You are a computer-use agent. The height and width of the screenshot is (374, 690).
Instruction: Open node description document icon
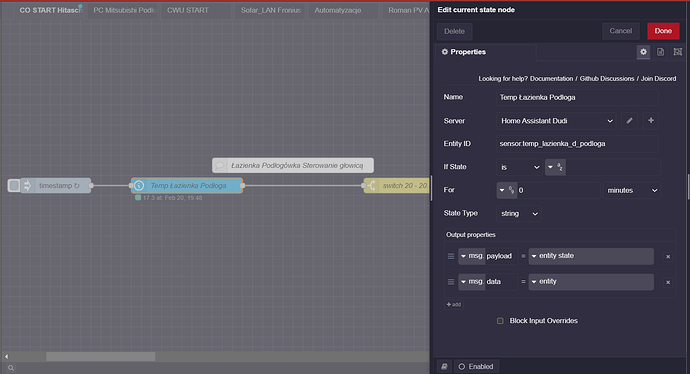(661, 52)
